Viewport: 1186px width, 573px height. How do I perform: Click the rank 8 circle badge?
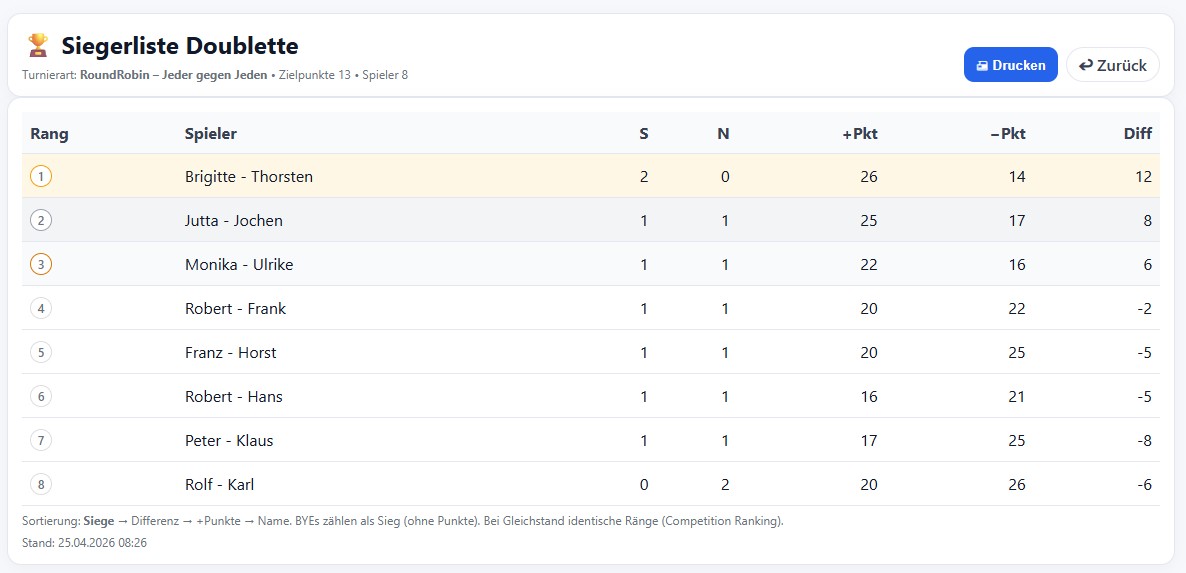(x=41, y=485)
